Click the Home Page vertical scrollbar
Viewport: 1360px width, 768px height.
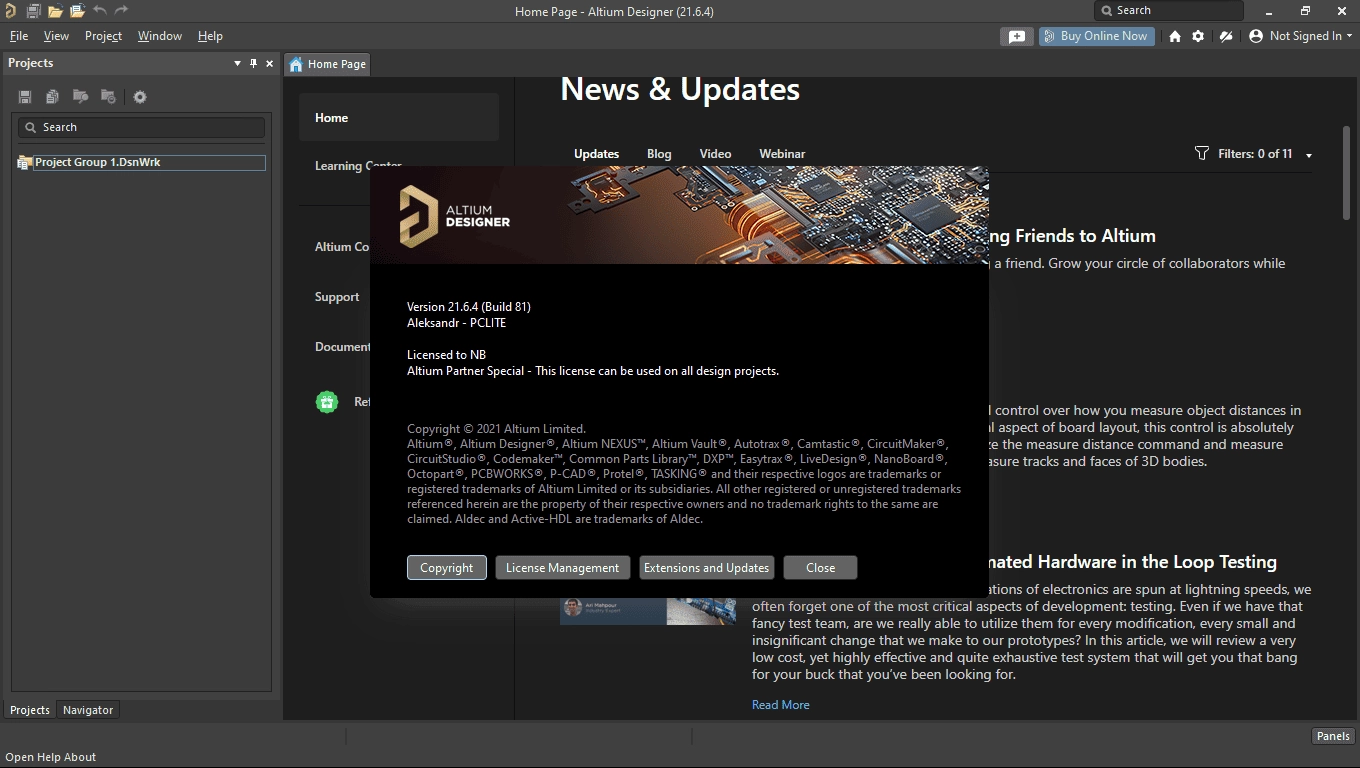click(x=1346, y=172)
